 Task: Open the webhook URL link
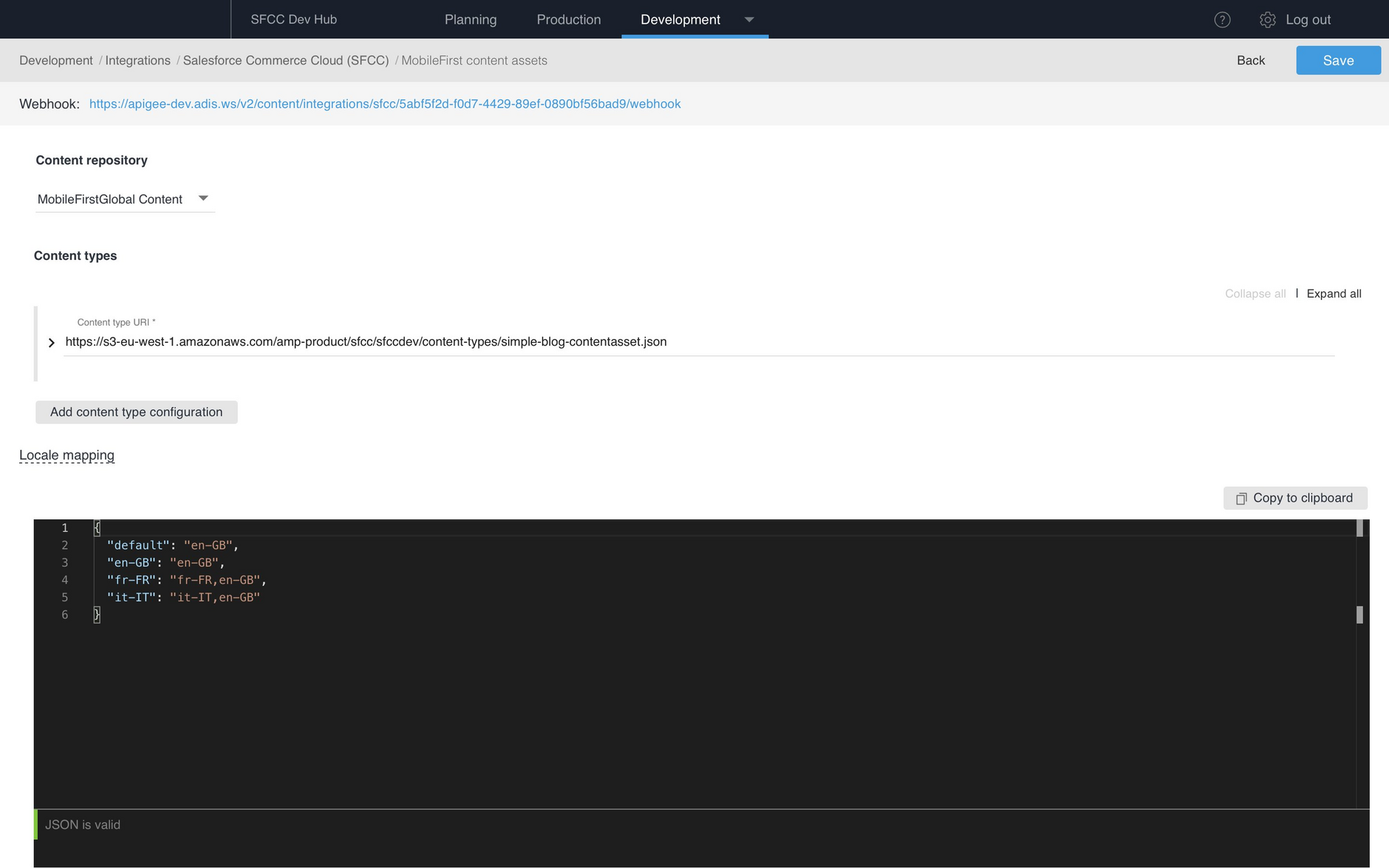click(x=385, y=104)
